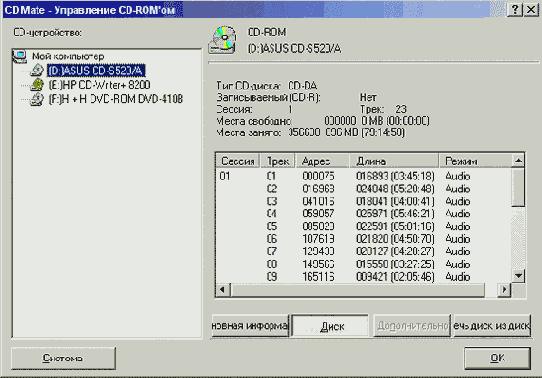
Task: Click the track list scroll down arrow
Action: [x=518, y=276]
